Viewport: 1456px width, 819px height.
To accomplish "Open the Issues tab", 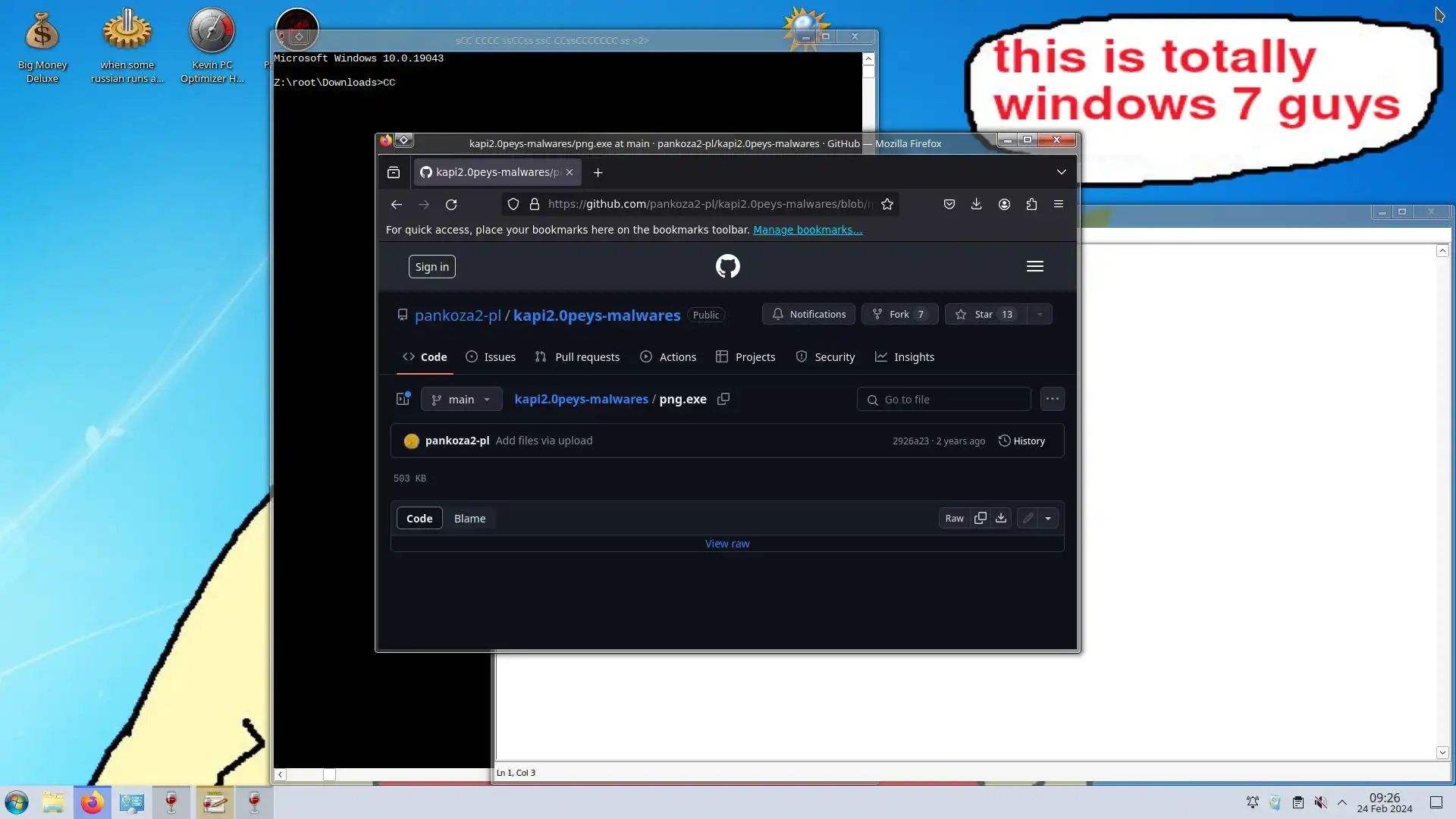I will 491,357.
